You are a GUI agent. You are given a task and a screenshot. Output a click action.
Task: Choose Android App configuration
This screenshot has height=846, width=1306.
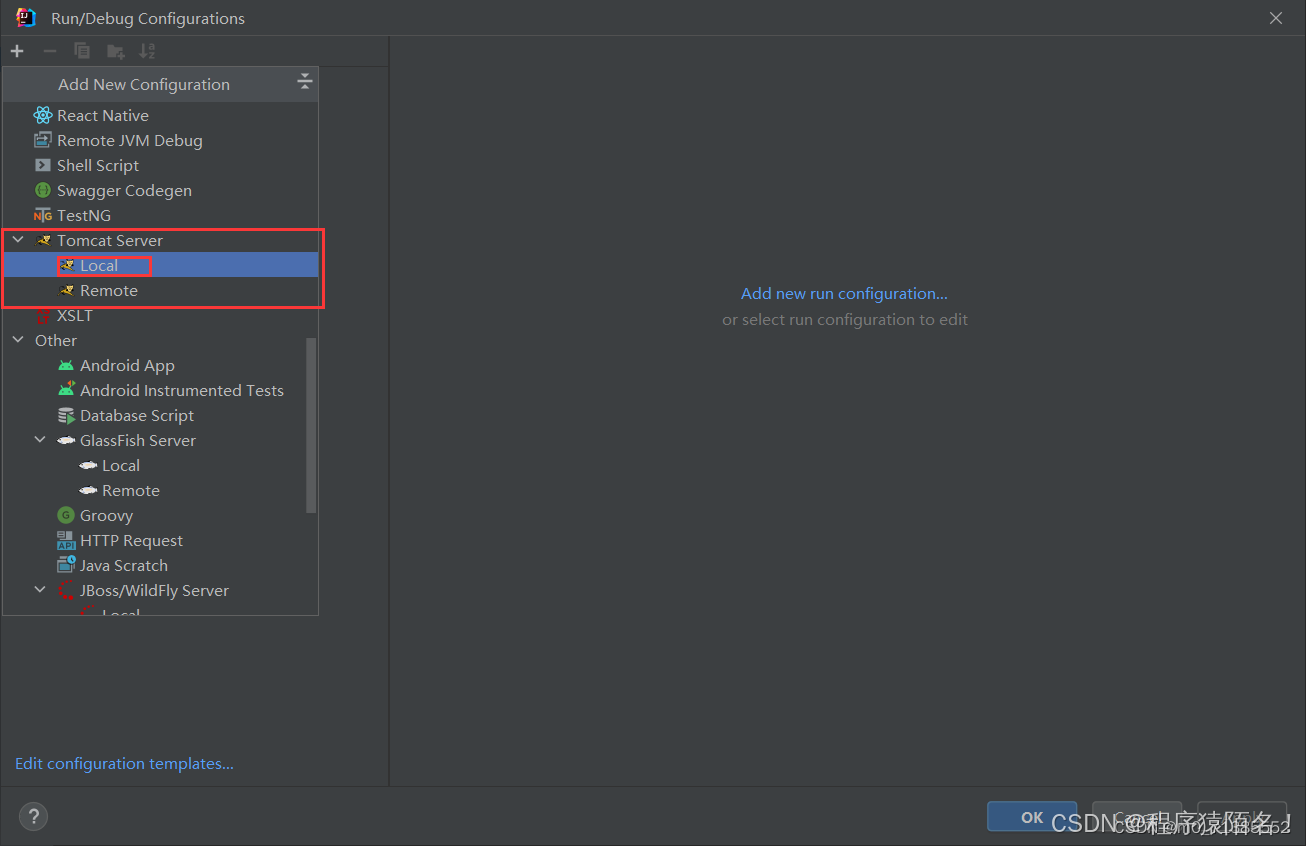coord(154,365)
